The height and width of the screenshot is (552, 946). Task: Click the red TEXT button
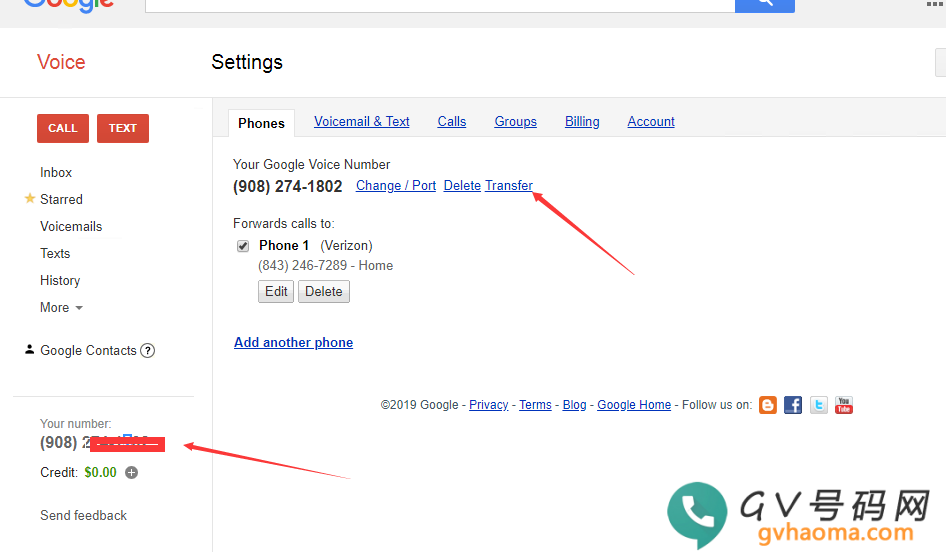tap(122, 128)
